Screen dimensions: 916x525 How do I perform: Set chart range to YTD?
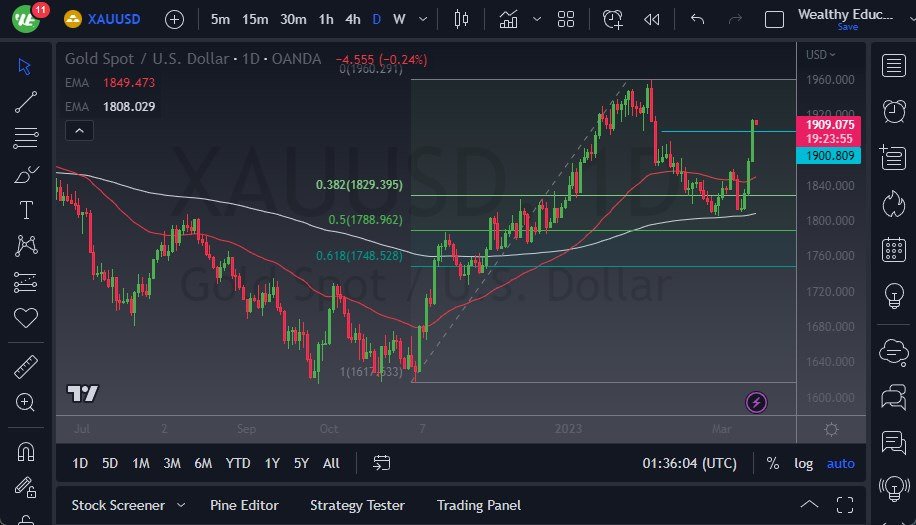click(x=238, y=463)
